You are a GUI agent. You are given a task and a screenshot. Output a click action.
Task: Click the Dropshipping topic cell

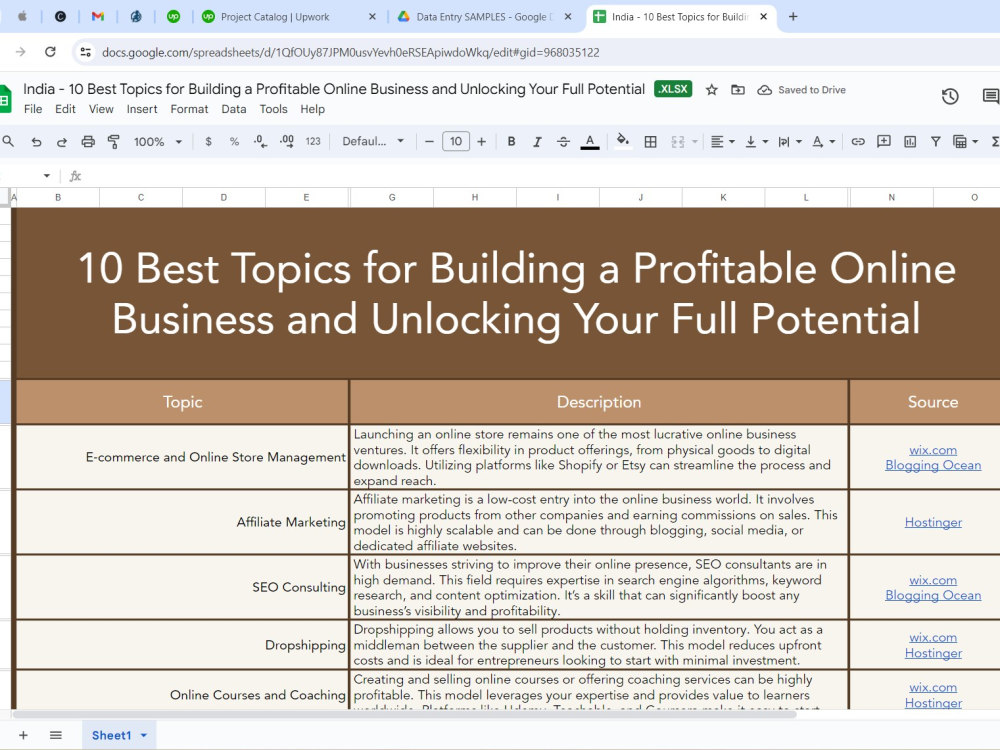[x=182, y=645]
